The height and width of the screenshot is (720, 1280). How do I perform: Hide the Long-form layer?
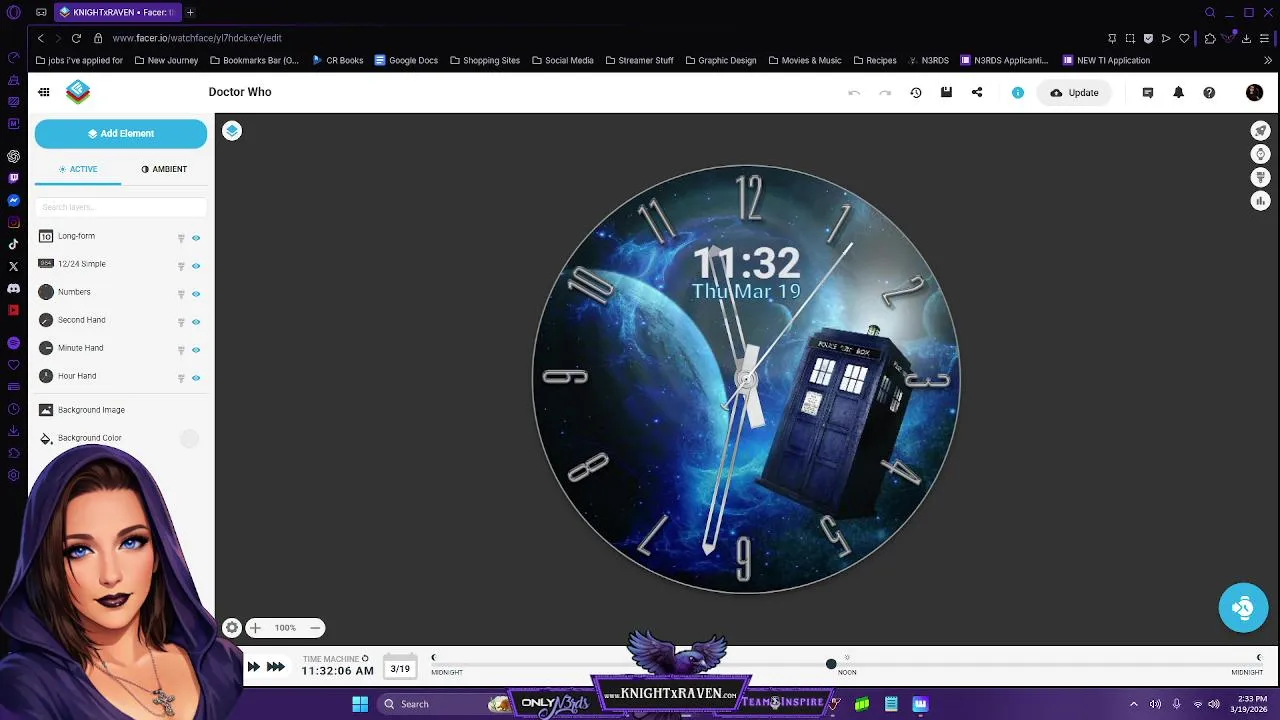click(x=196, y=238)
